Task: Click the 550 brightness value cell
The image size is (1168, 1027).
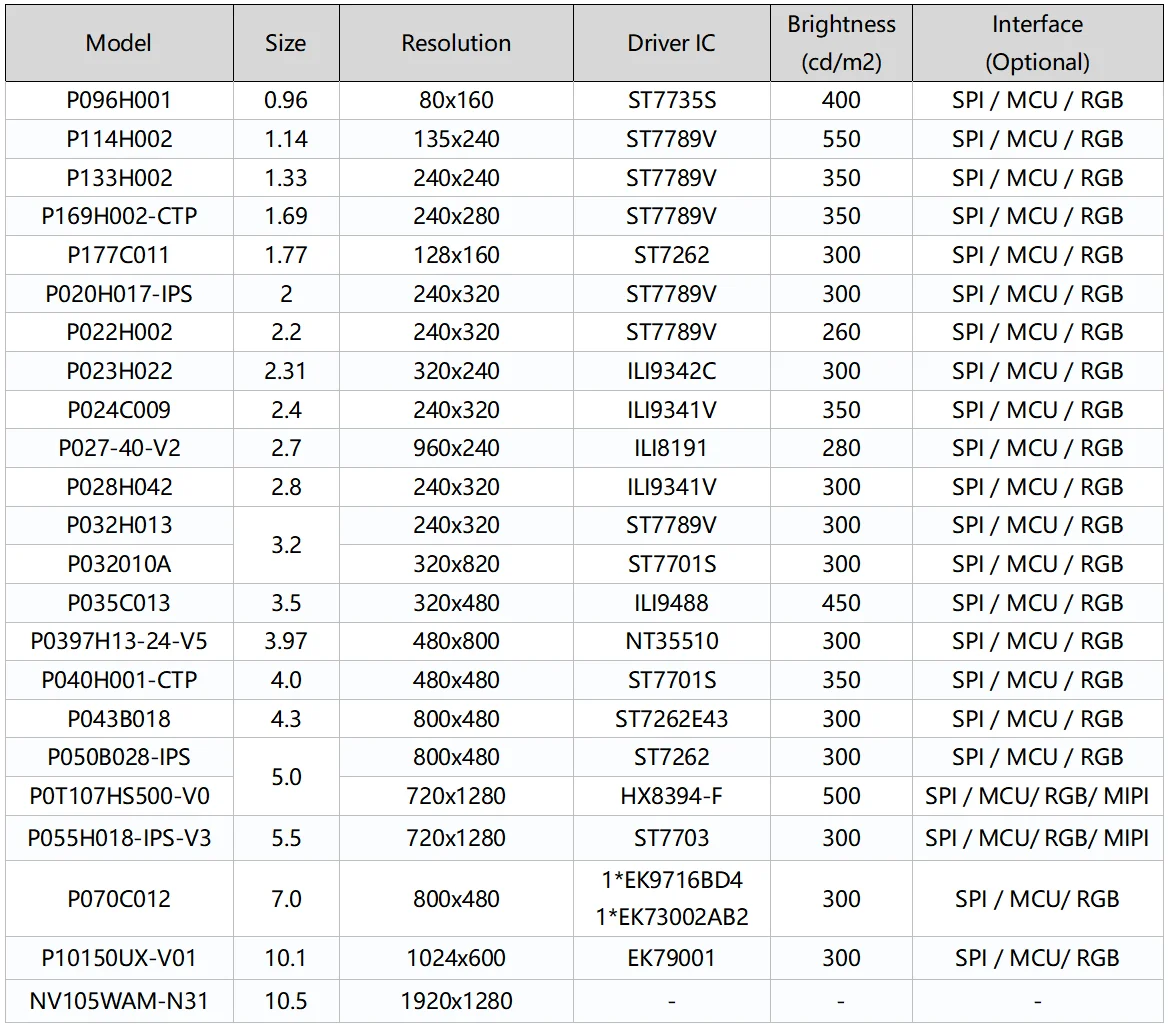Action: (x=841, y=139)
